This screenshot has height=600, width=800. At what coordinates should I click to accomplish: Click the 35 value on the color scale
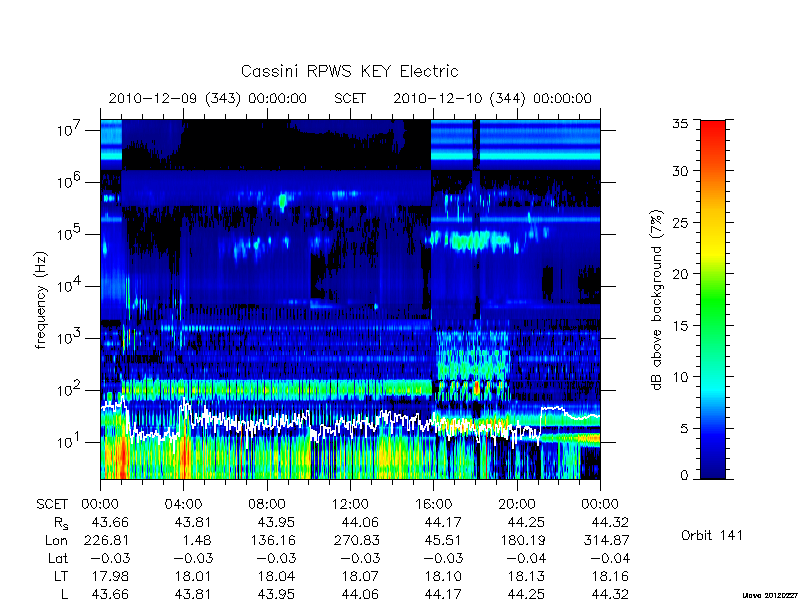(x=680, y=123)
